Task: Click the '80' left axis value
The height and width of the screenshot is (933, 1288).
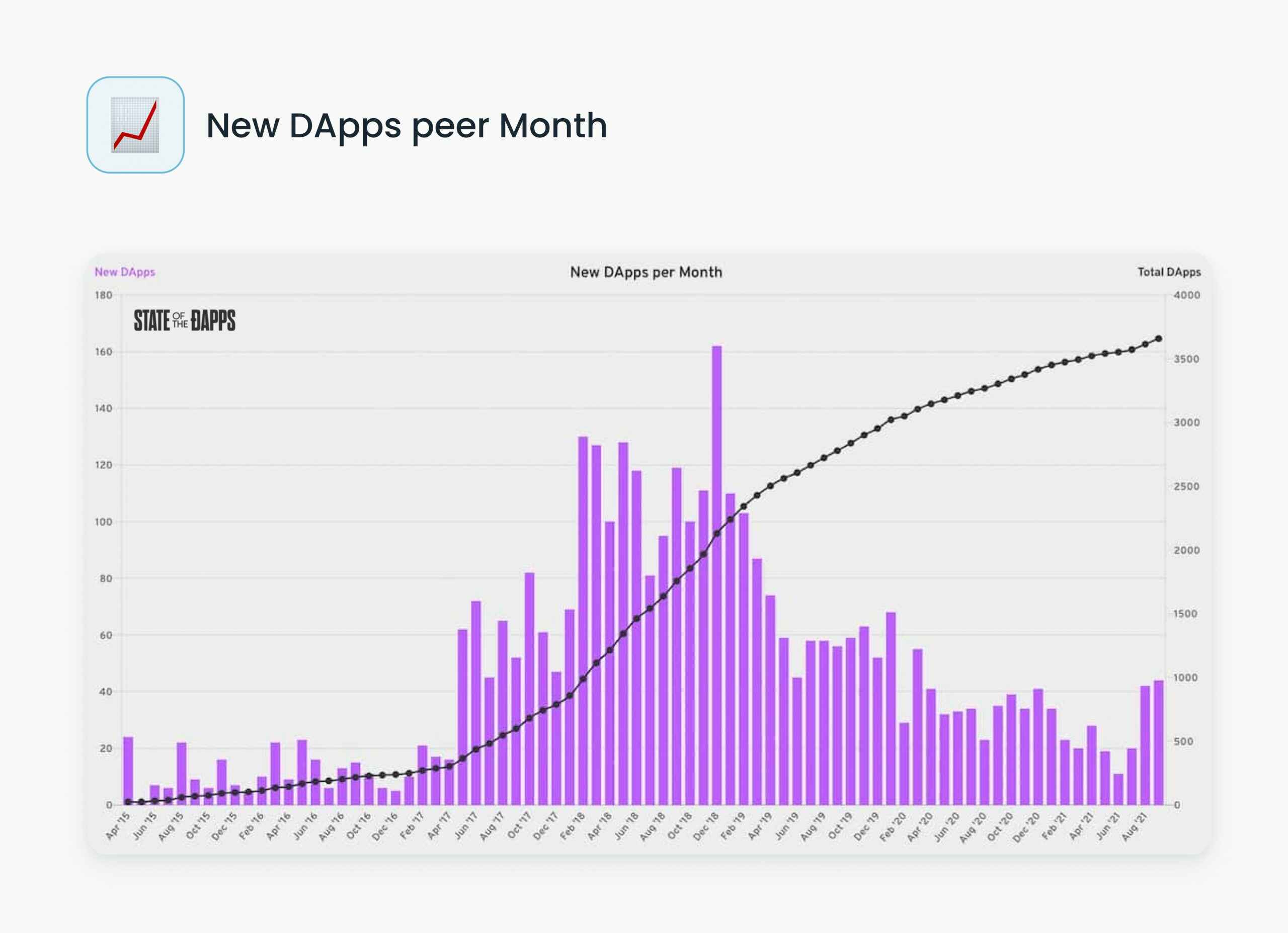Action: click(x=106, y=578)
